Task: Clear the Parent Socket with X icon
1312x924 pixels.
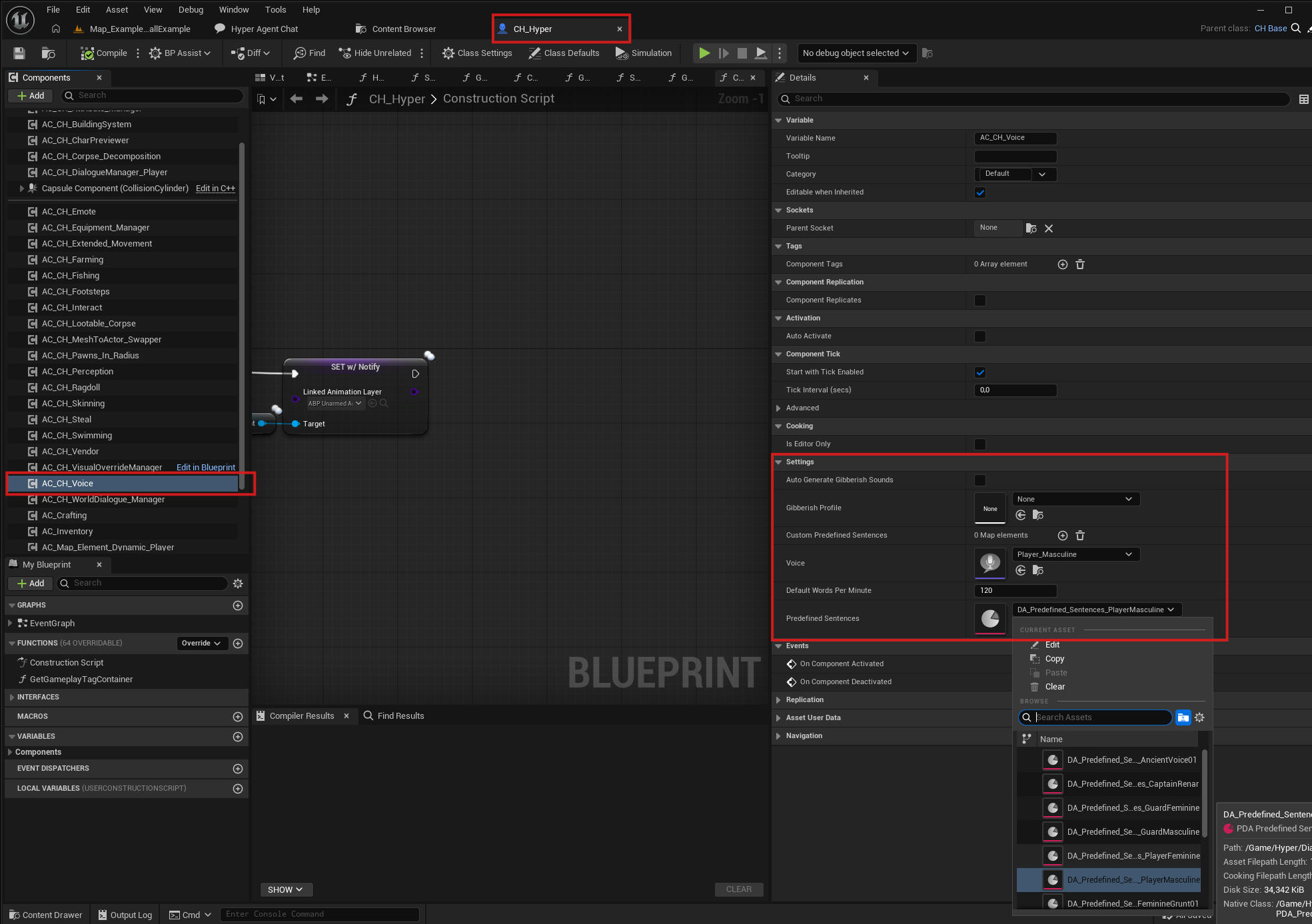Action: point(1049,229)
